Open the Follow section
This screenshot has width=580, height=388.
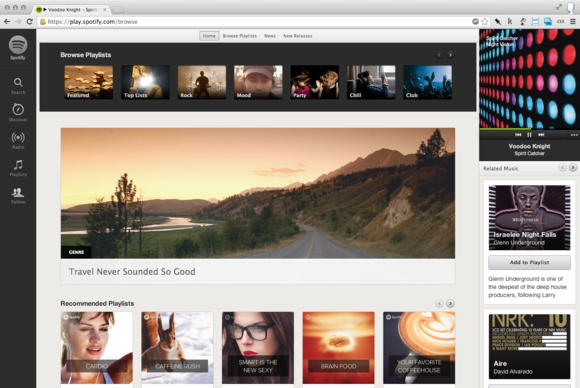18,195
